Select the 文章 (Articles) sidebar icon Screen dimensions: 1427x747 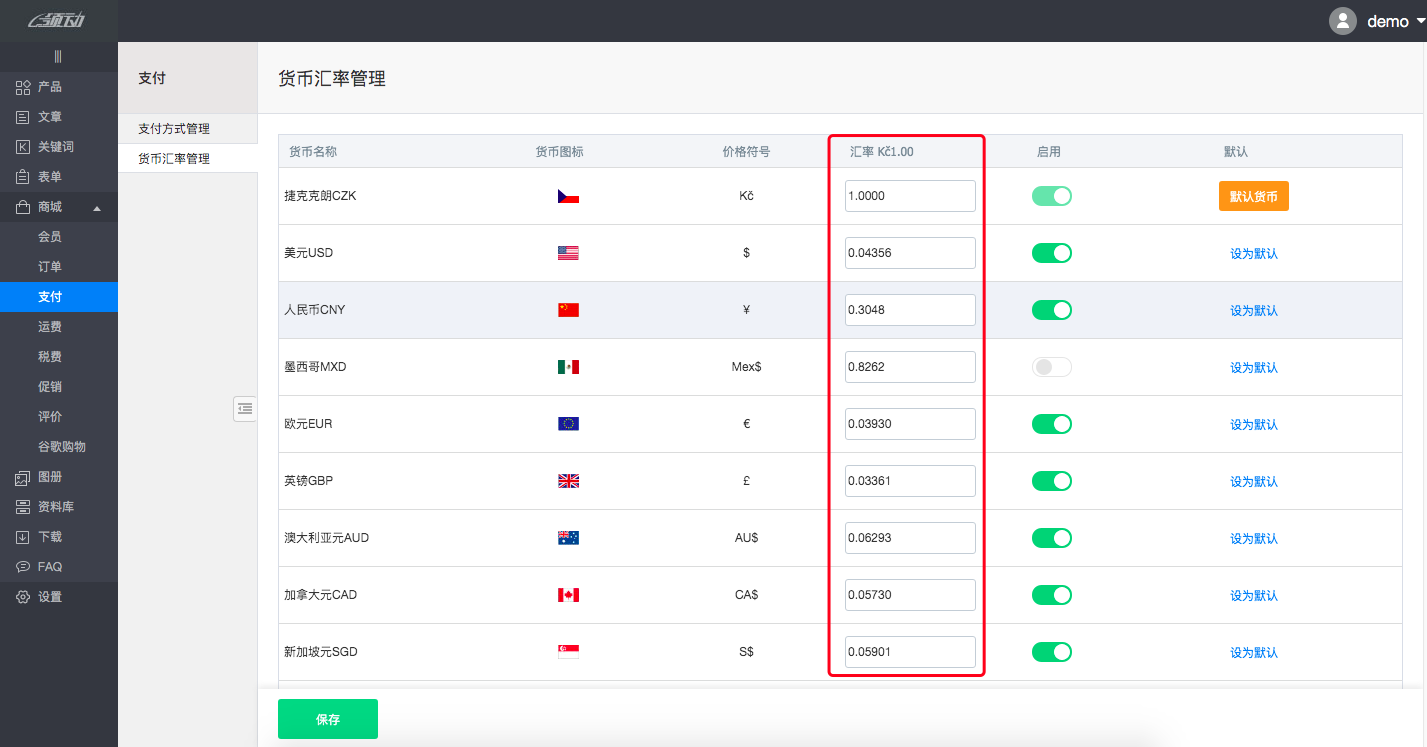pyautogui.click(x=23, y=117)
